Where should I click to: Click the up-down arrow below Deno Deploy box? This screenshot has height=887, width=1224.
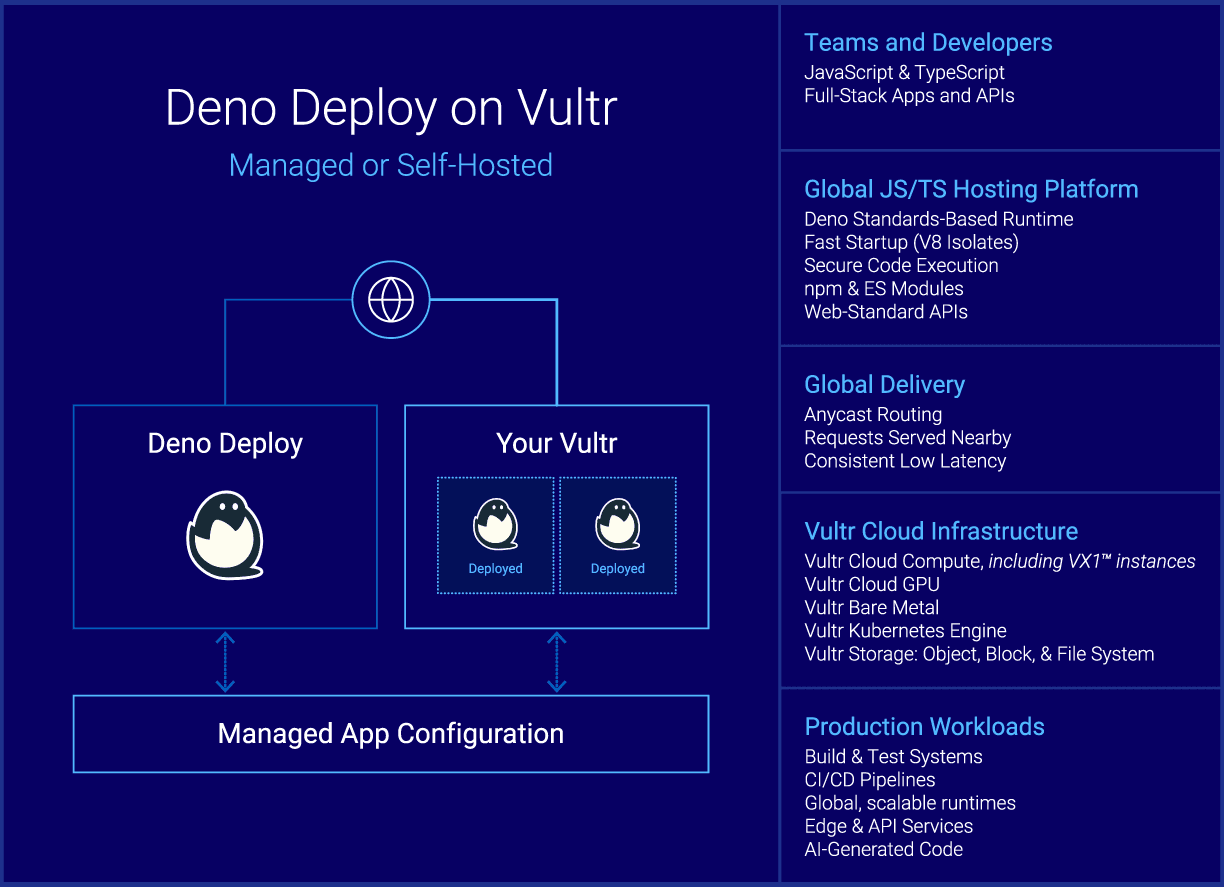tap(224, 662)
